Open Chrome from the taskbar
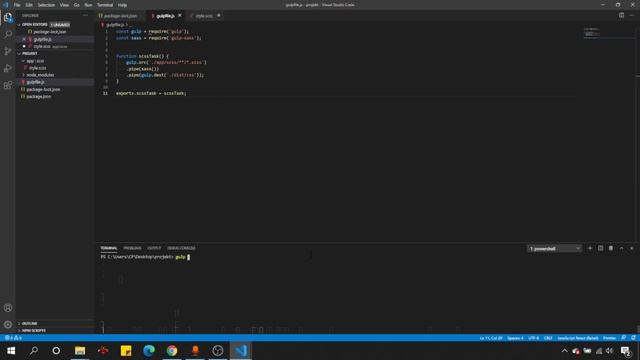The width and height of the screenshot is (640, 360). pyautogui.click(x=172, y=351)
